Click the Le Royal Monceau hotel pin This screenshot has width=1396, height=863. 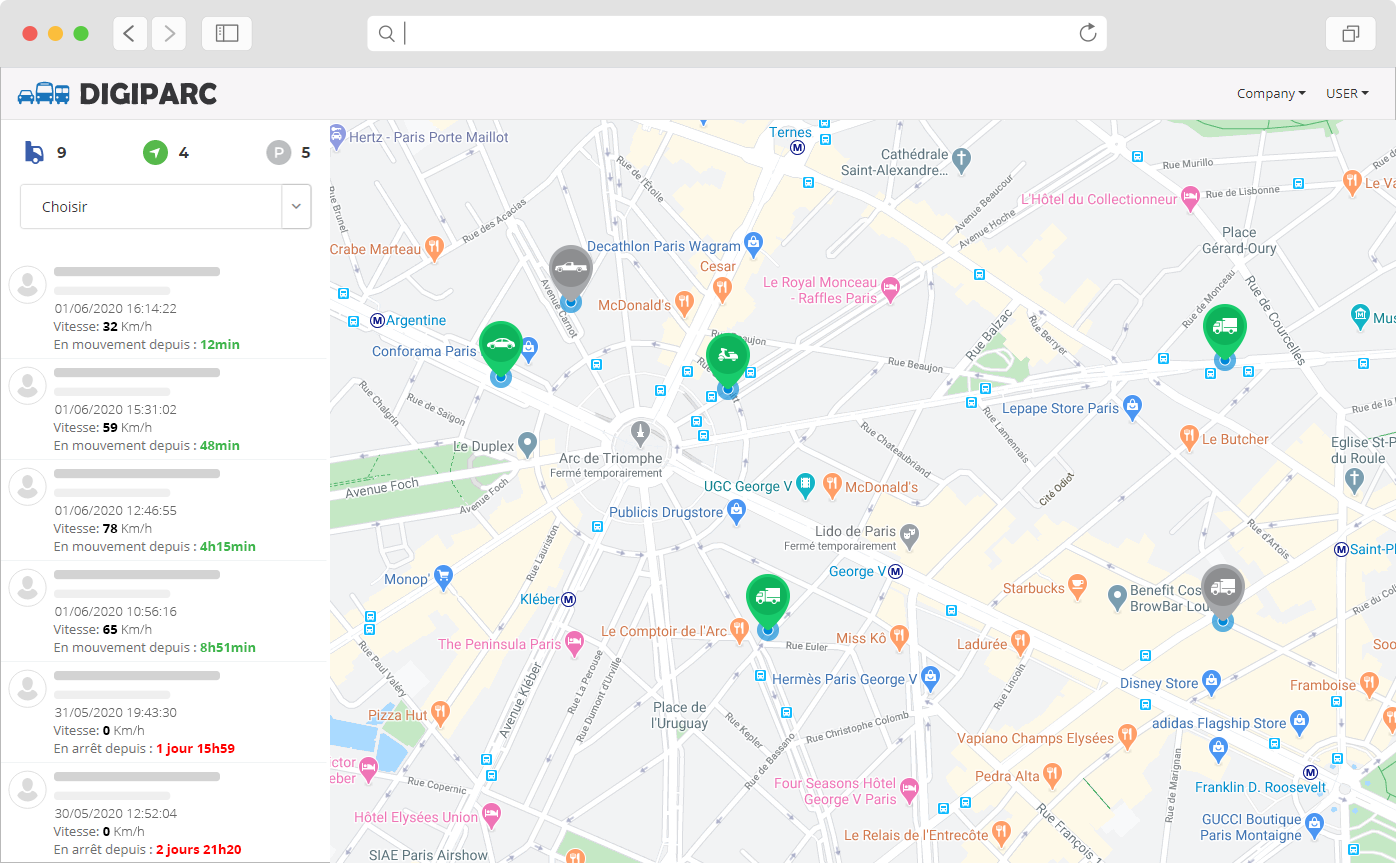tap(890, 289)
